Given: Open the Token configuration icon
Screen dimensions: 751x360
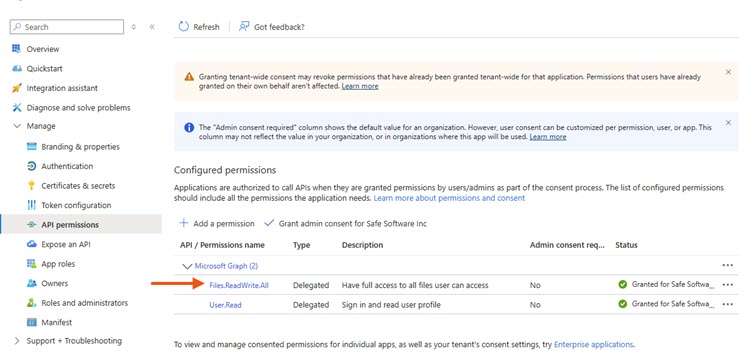Looking at the screenshot, I should coord(32,205).
